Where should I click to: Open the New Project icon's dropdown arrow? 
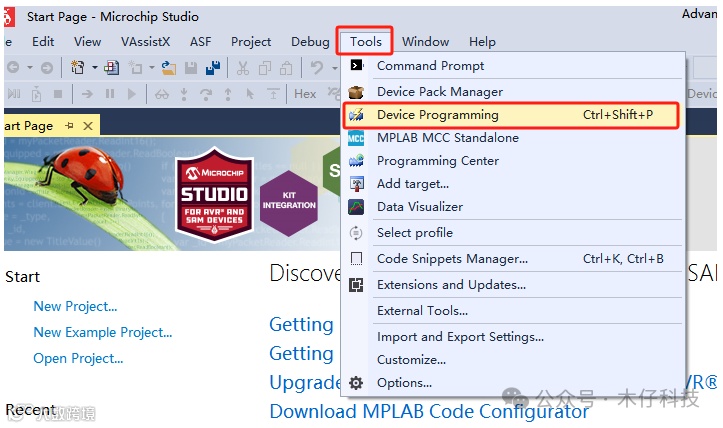point(95,68)
